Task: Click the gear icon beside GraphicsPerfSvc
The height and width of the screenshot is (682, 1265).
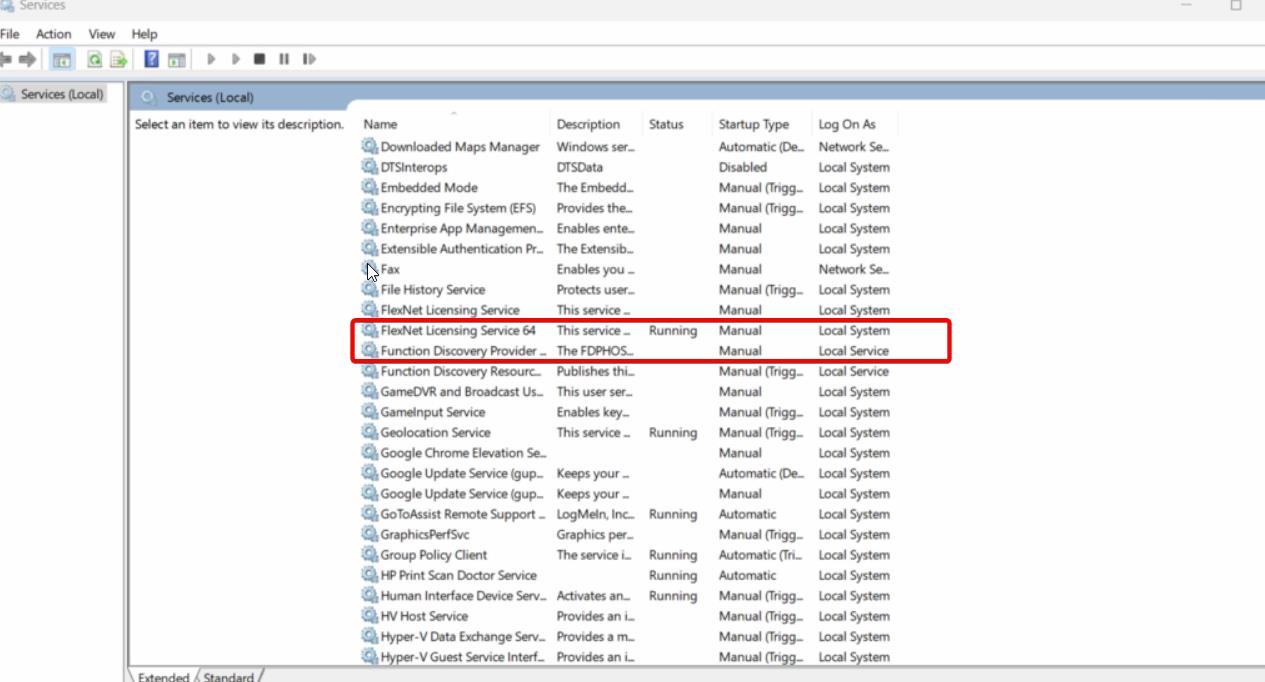Action: (370, 534)
